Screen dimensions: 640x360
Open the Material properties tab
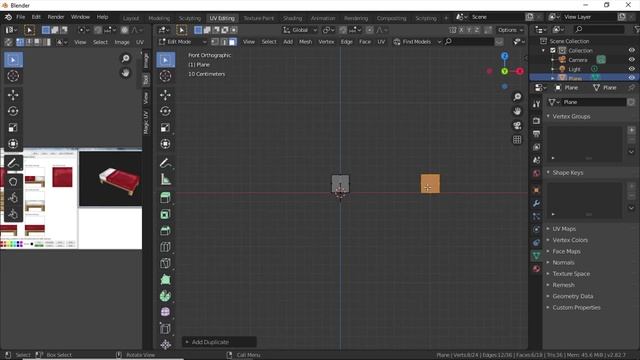(536, 269)
